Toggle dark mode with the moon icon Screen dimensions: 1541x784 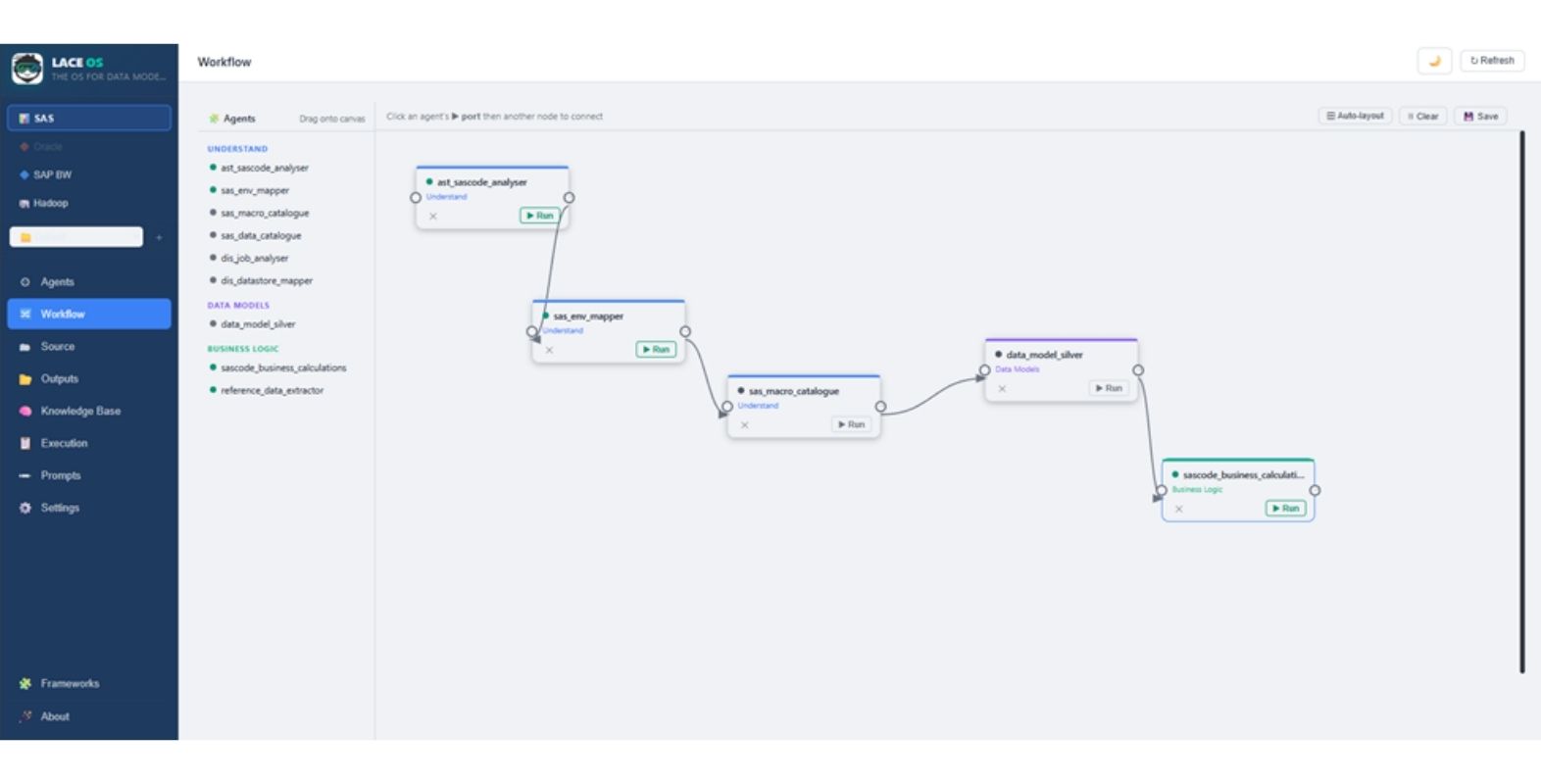pos(1434,61)
